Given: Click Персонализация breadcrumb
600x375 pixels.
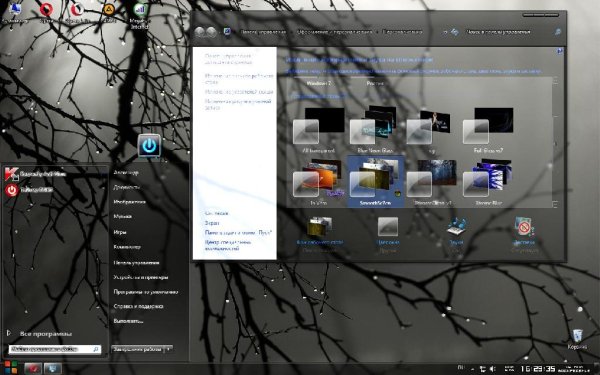Looking at the screenshot, I should click(x=402, y=32).
